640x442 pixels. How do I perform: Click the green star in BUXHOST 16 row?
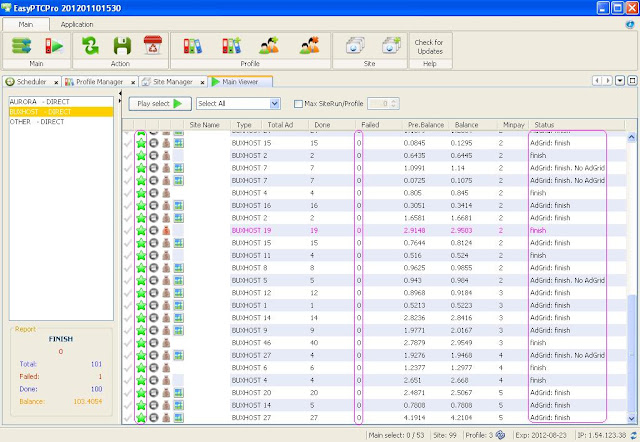pos(141,205)
